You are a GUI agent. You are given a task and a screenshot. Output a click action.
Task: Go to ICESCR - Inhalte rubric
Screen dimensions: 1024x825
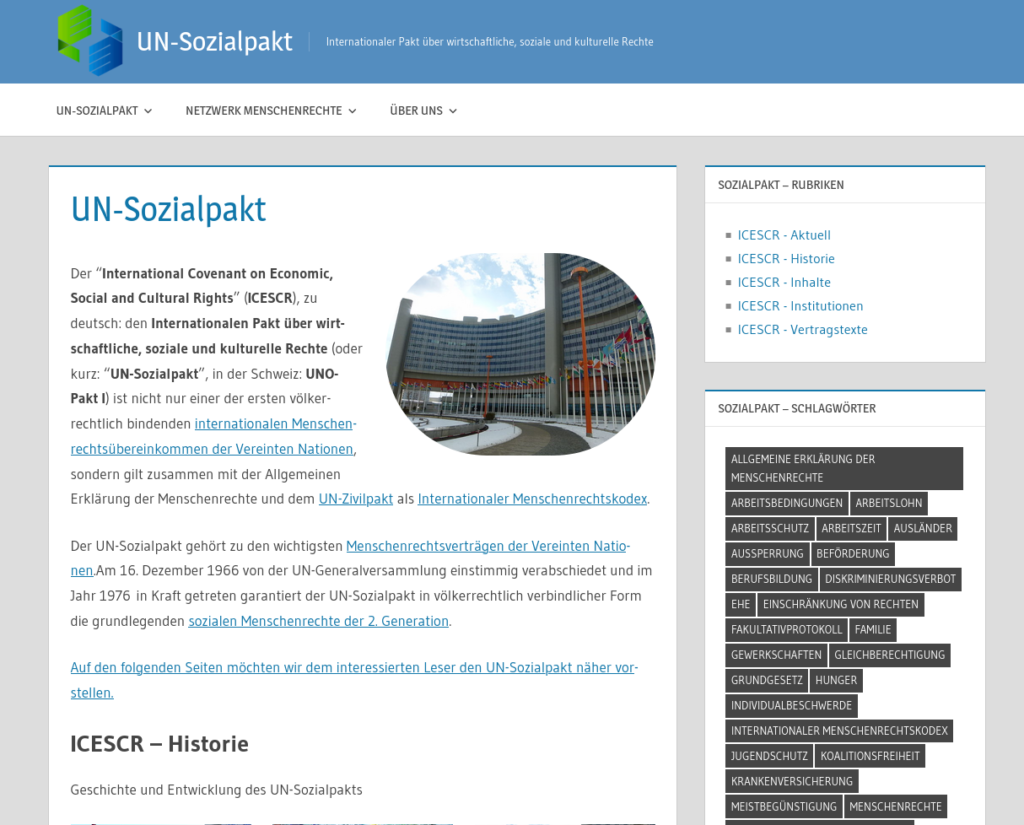784,282
